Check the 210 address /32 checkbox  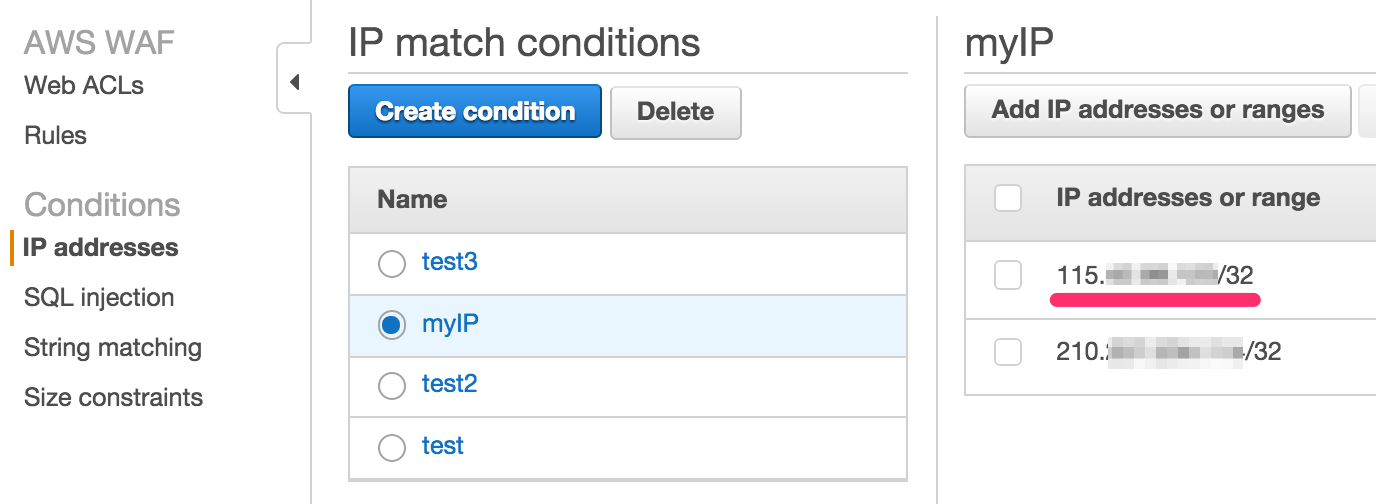[x=1008, y=352]
